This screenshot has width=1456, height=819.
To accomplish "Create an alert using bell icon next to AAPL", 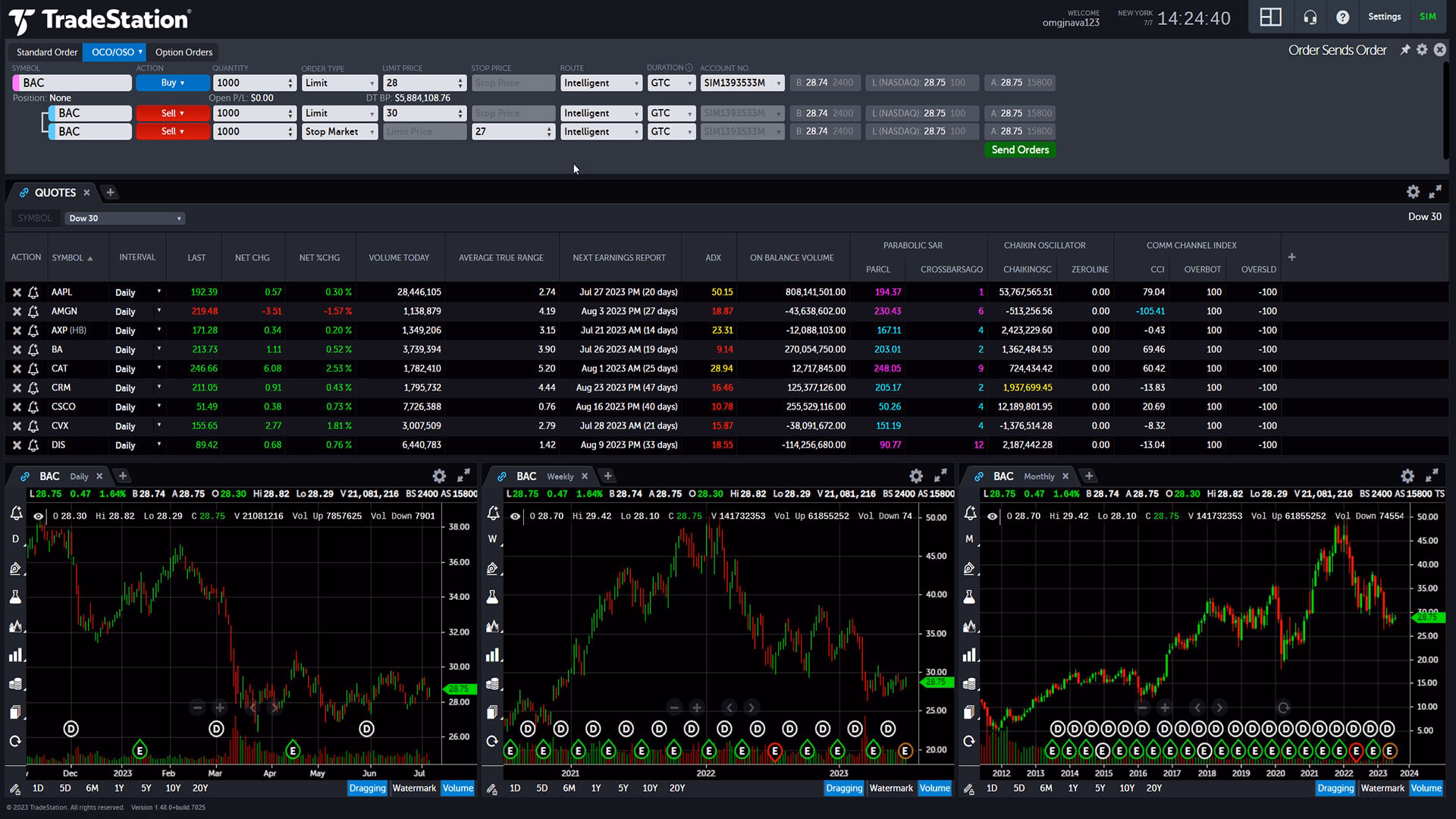I will (x=33, y=292).
